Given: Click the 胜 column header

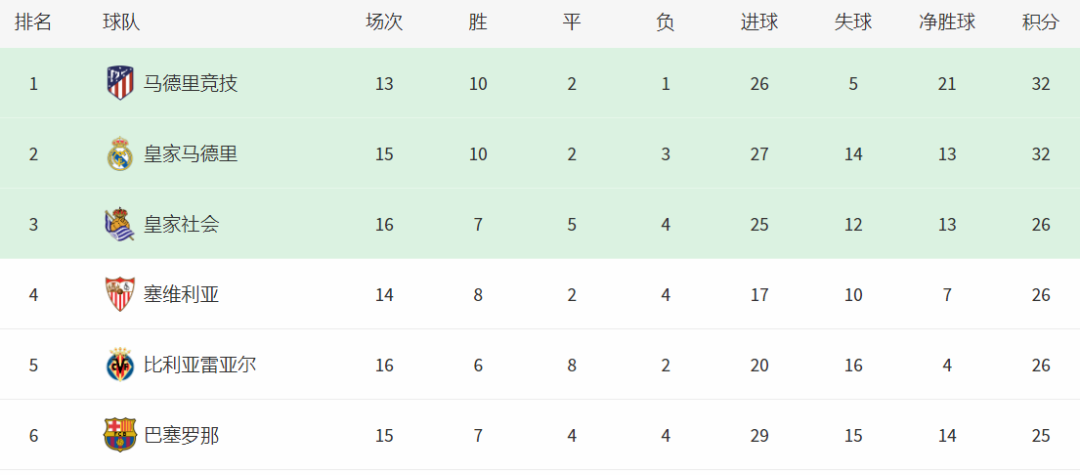Looking at the screenshot, I should pos(478,23).
